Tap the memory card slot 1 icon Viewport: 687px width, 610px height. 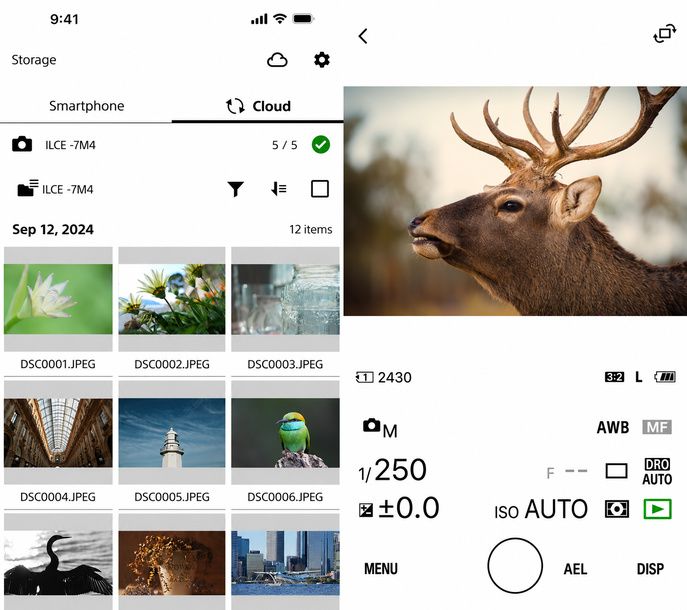364,377
